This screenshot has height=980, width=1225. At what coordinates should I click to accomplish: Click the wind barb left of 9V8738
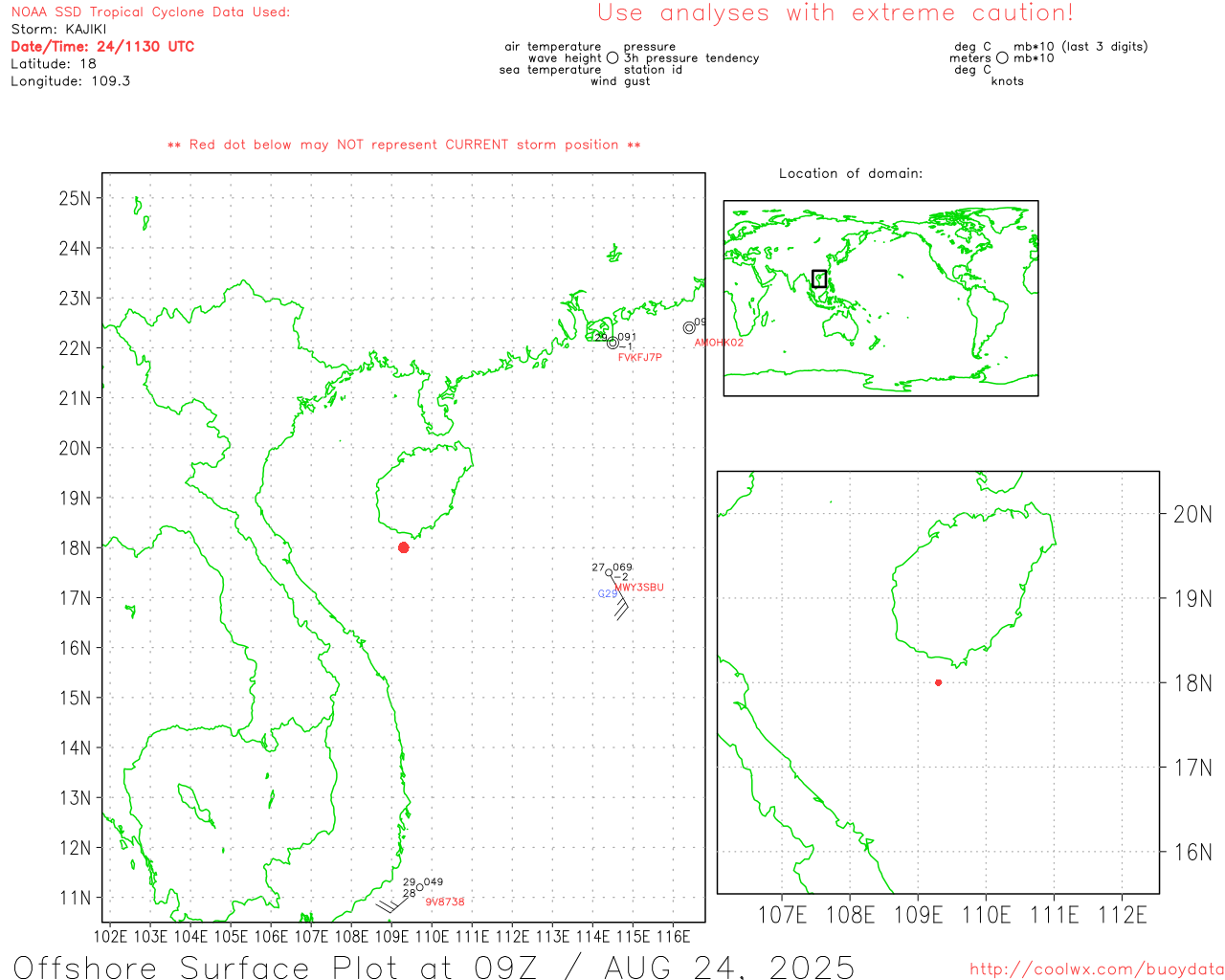[392, 901]
